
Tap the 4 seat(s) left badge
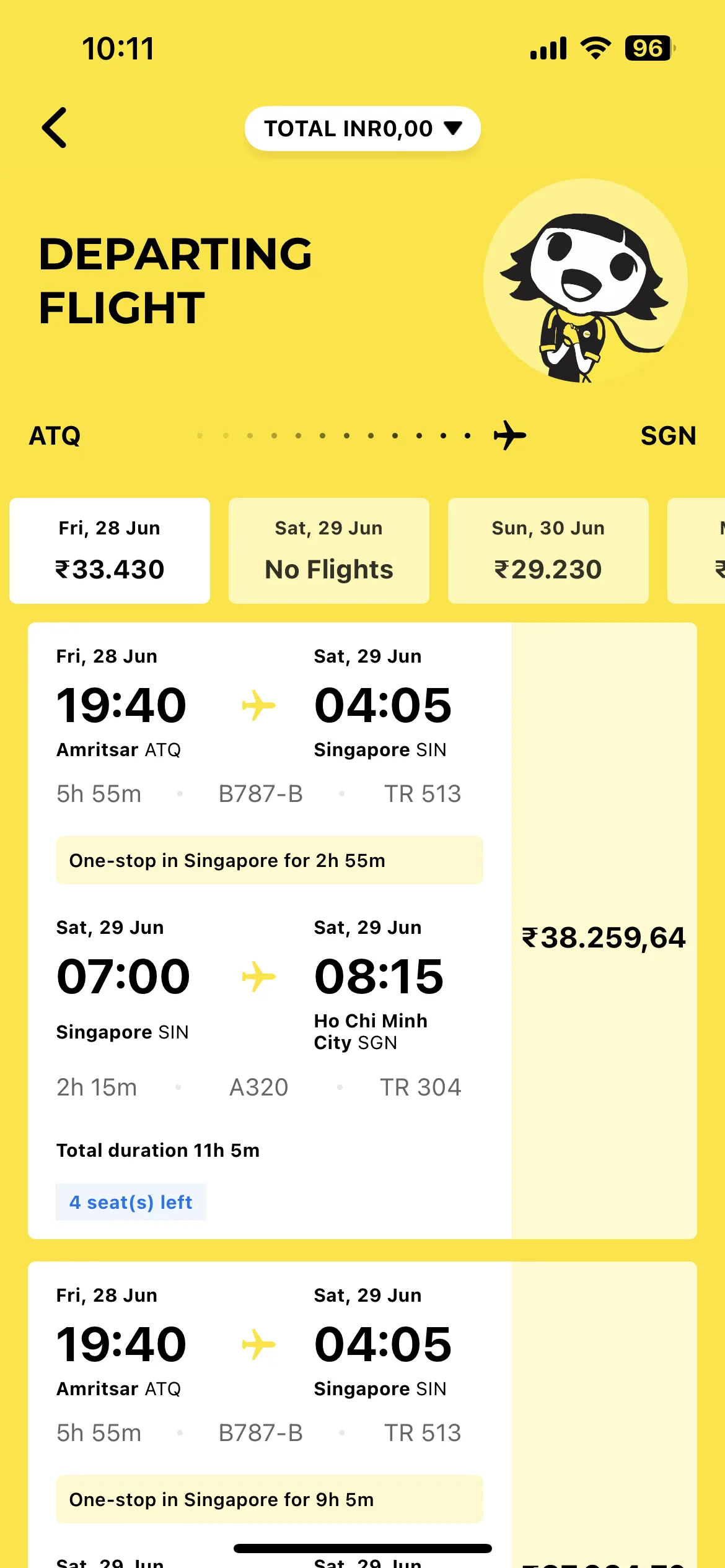click(x=131, y=1202)
